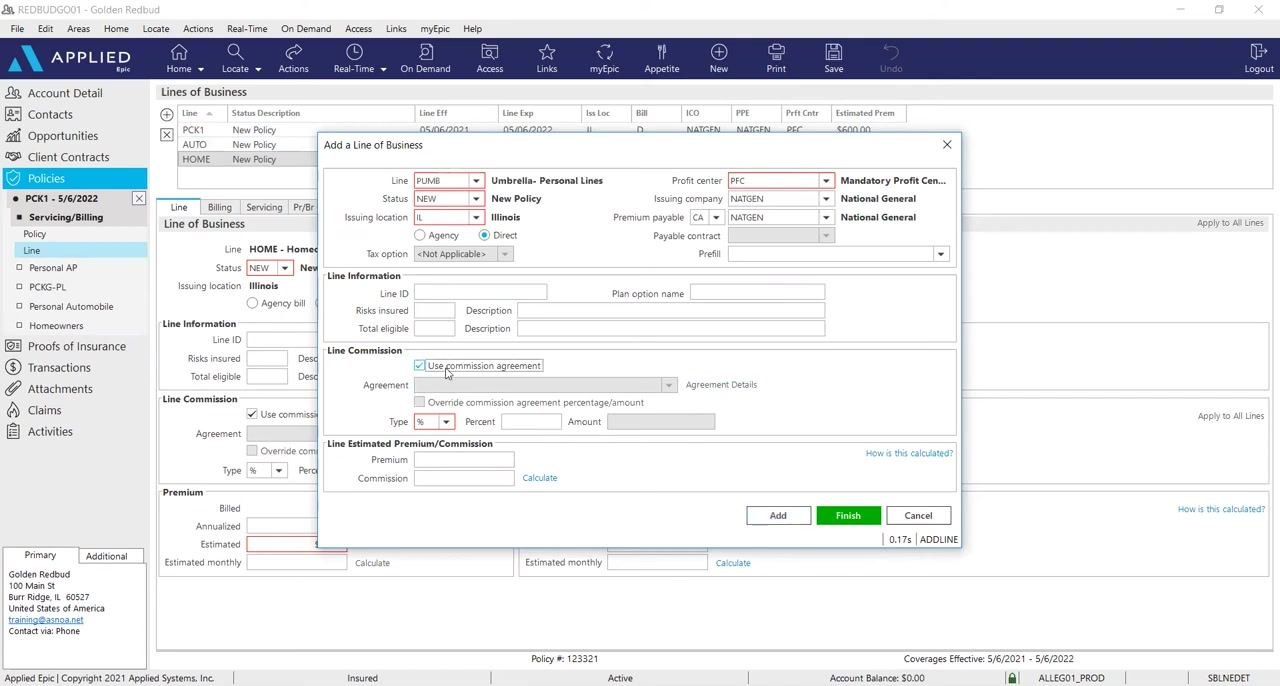
Task: Select the Direct radio button in dialog
Action: click(x=484, y=235)
